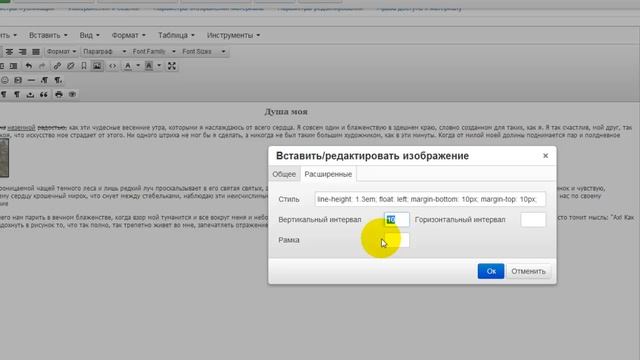Click the image thumbnail in editor
The width and height of the screenshot is (640, 360).
tap(4, 158)
